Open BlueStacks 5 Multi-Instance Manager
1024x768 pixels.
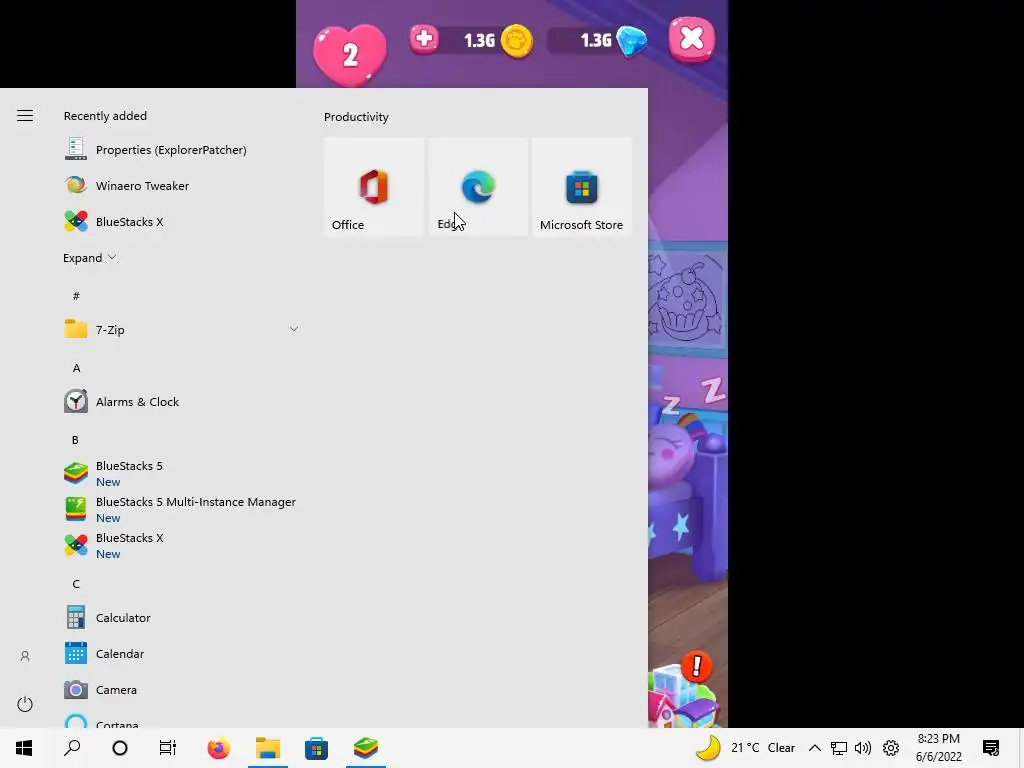[182, 509]
